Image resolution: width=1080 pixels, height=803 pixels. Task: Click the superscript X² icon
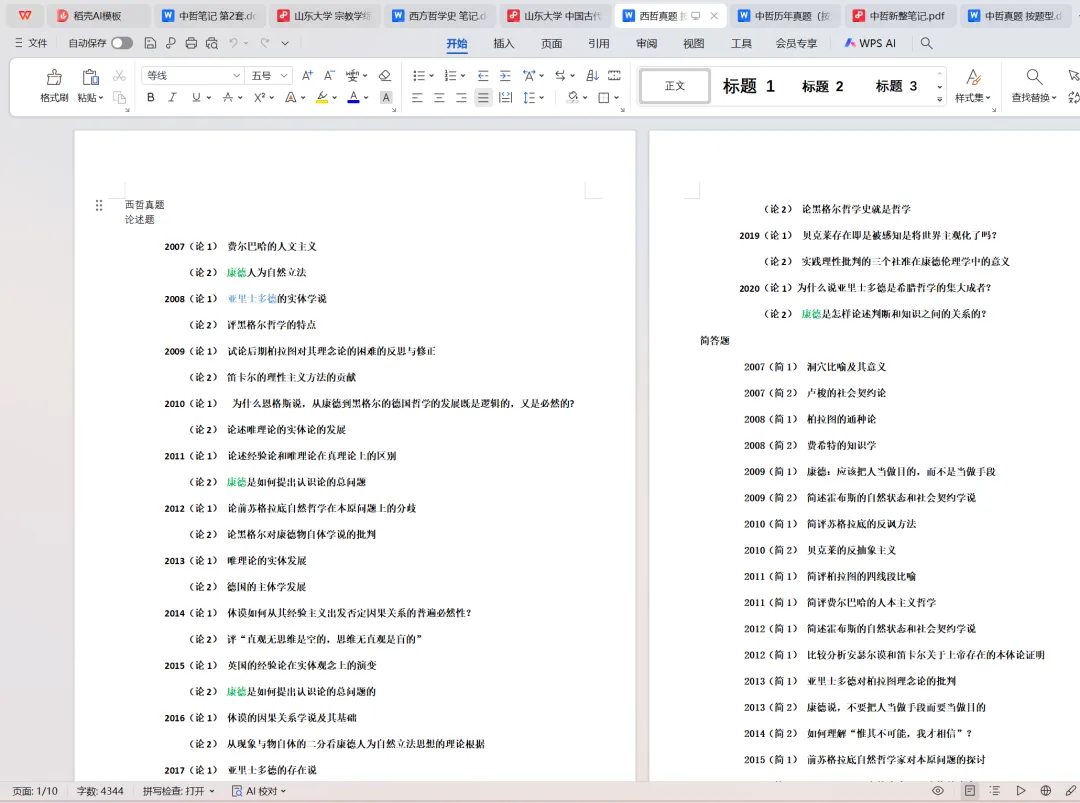click(258, 97)
